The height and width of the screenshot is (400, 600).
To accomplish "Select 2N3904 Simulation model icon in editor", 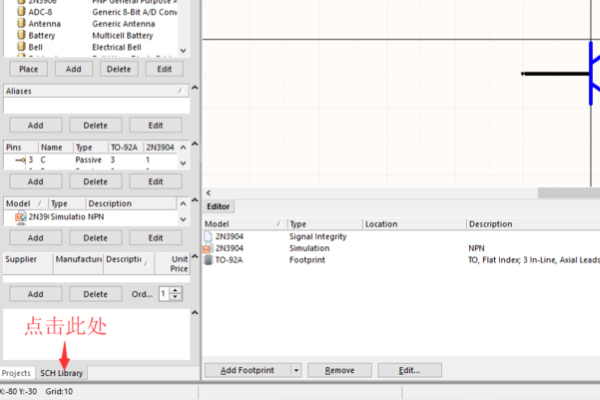I will [207, 248].
